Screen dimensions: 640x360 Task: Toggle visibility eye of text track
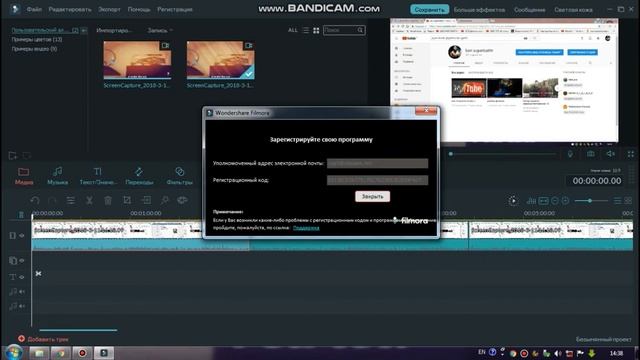tap(22, 277)
